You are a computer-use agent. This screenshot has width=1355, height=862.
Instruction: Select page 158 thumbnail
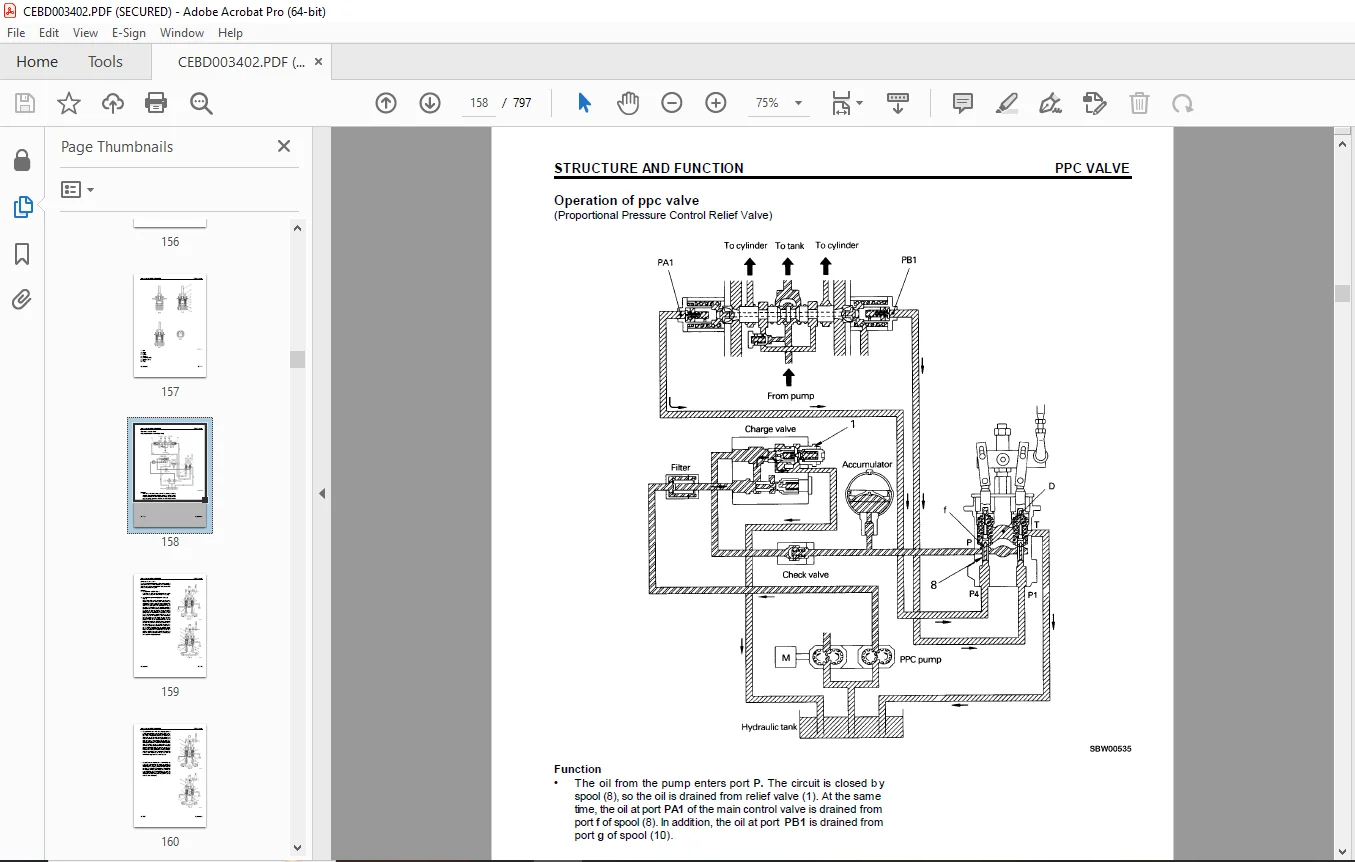click(170, 475)
